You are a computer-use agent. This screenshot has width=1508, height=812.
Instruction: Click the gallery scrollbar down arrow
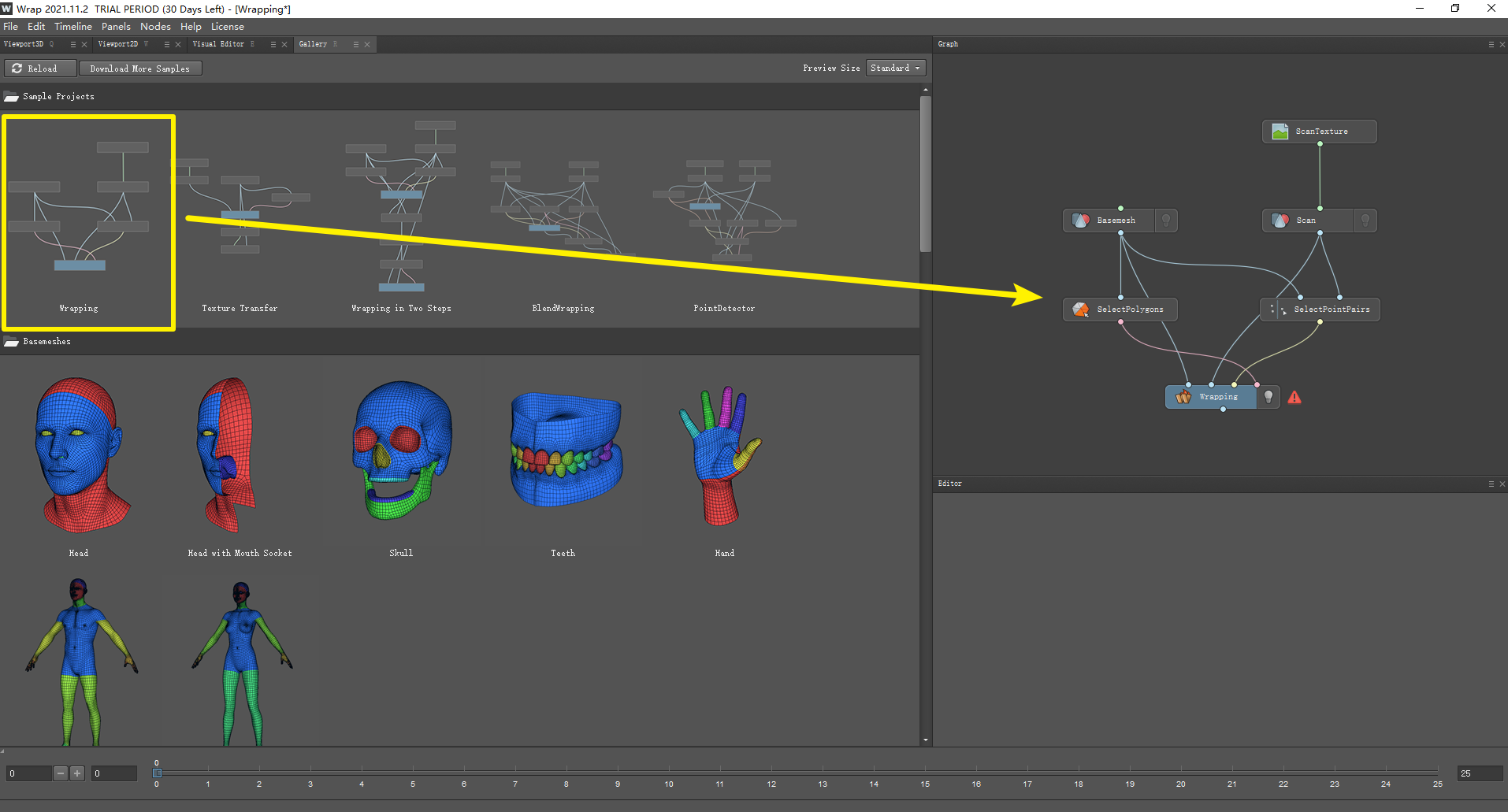click(x=926, y=741)
